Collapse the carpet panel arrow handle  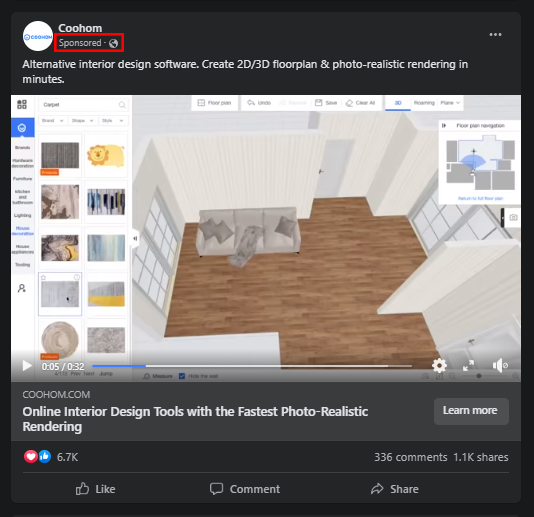click(x=135, y=238)
